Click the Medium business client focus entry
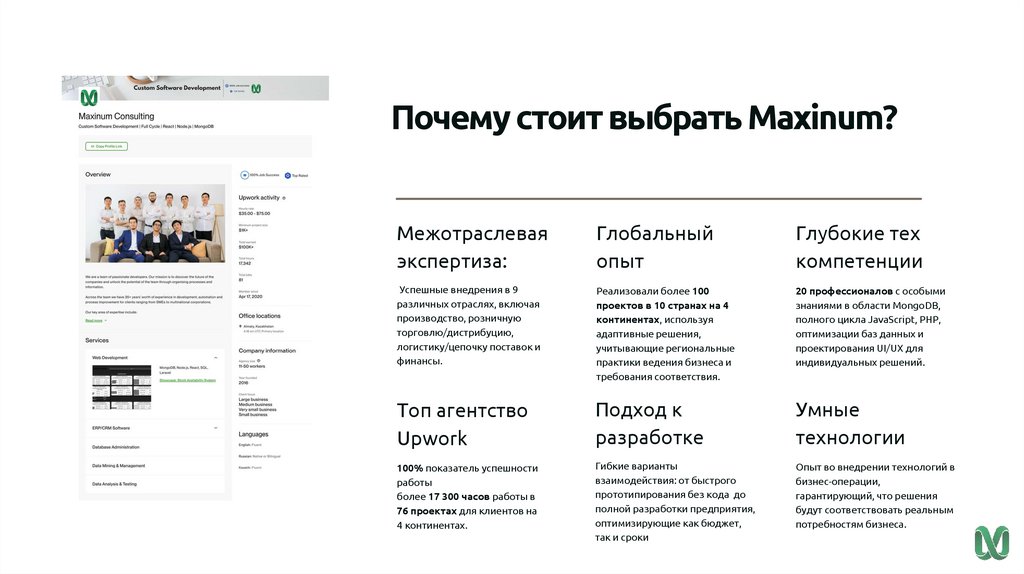 pos(255,405)
